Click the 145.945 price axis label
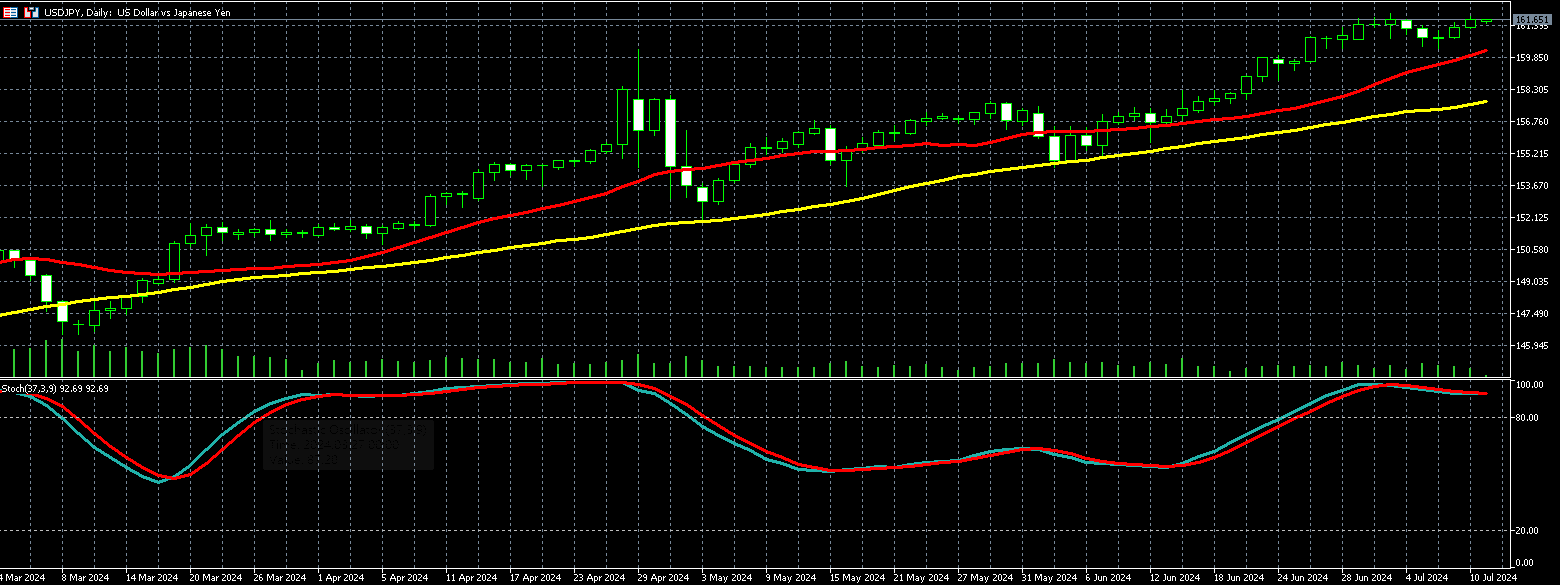 point(1531,346)
